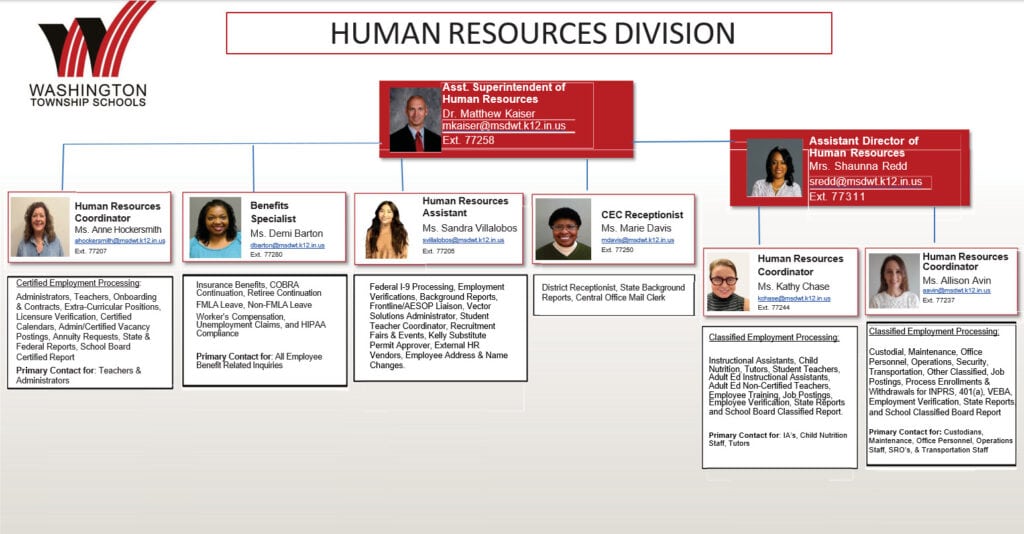Click 'Ext. 77207' under Anne Hockersmith

(x=90, y=251)
